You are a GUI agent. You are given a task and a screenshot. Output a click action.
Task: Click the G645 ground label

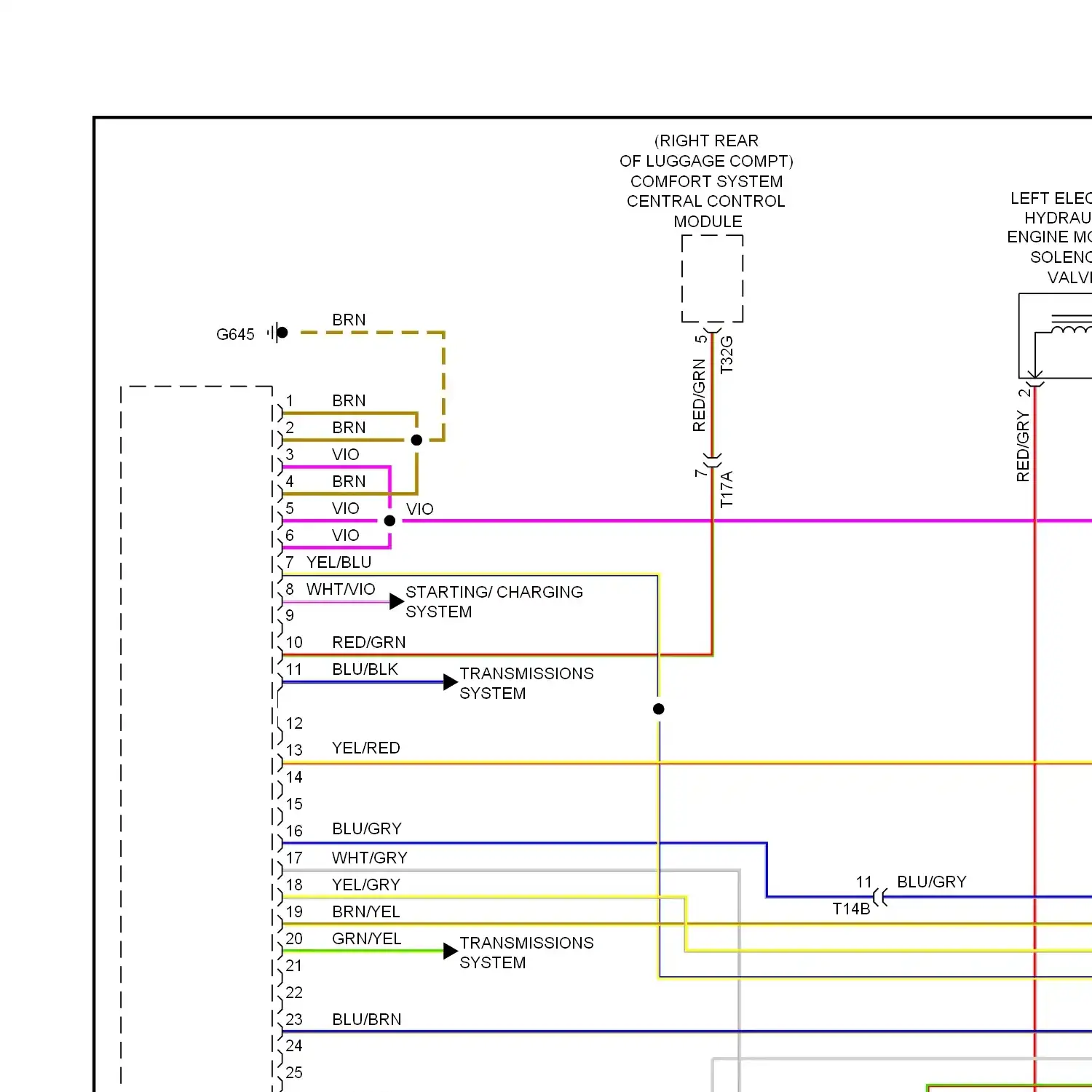pyautogui.click(x=235, y=334)
